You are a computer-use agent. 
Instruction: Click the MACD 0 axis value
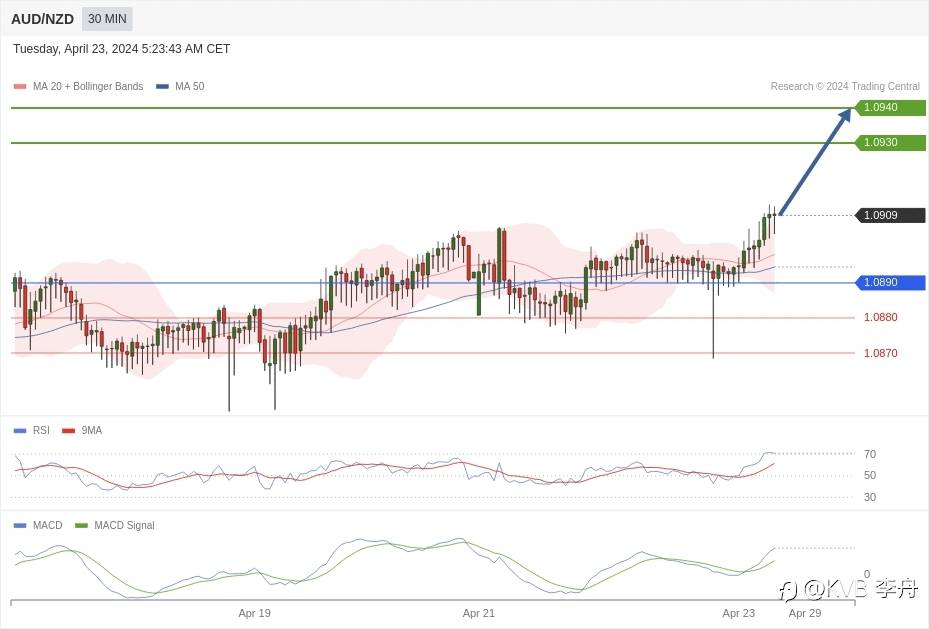tap(867, 574)
